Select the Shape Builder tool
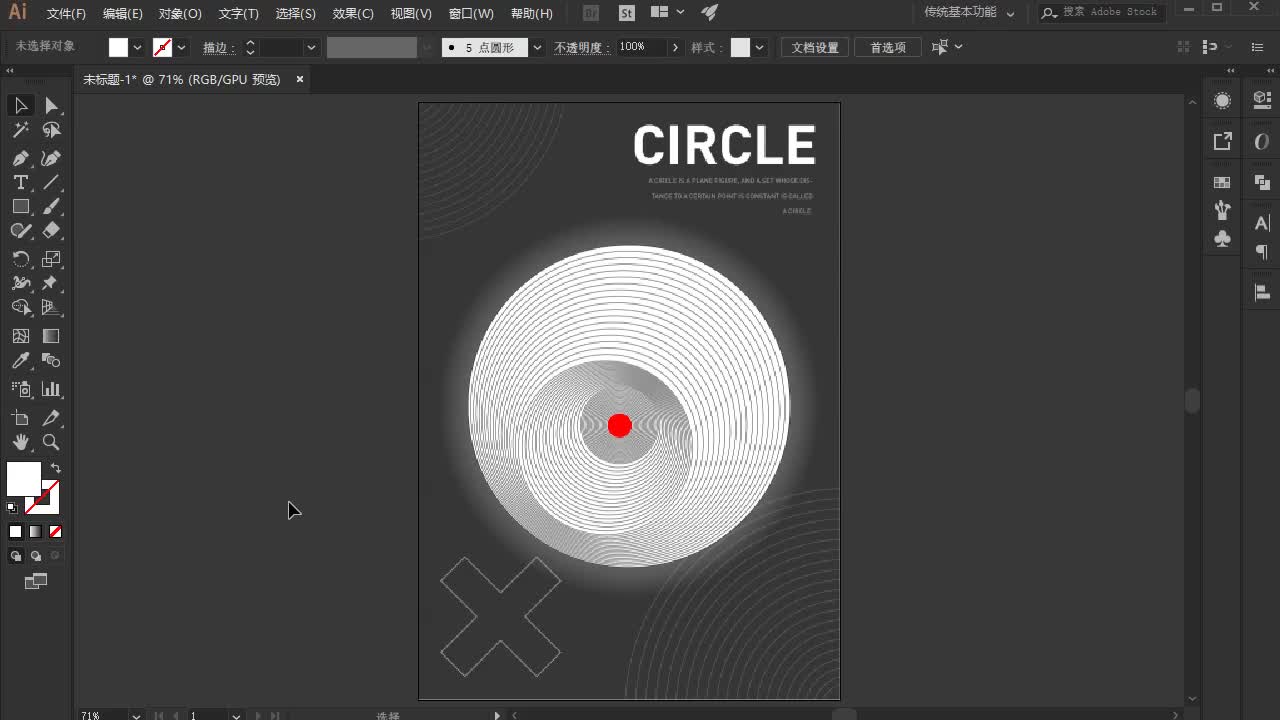Screen dimensions: 1280x720 click(x=20, y=307)
